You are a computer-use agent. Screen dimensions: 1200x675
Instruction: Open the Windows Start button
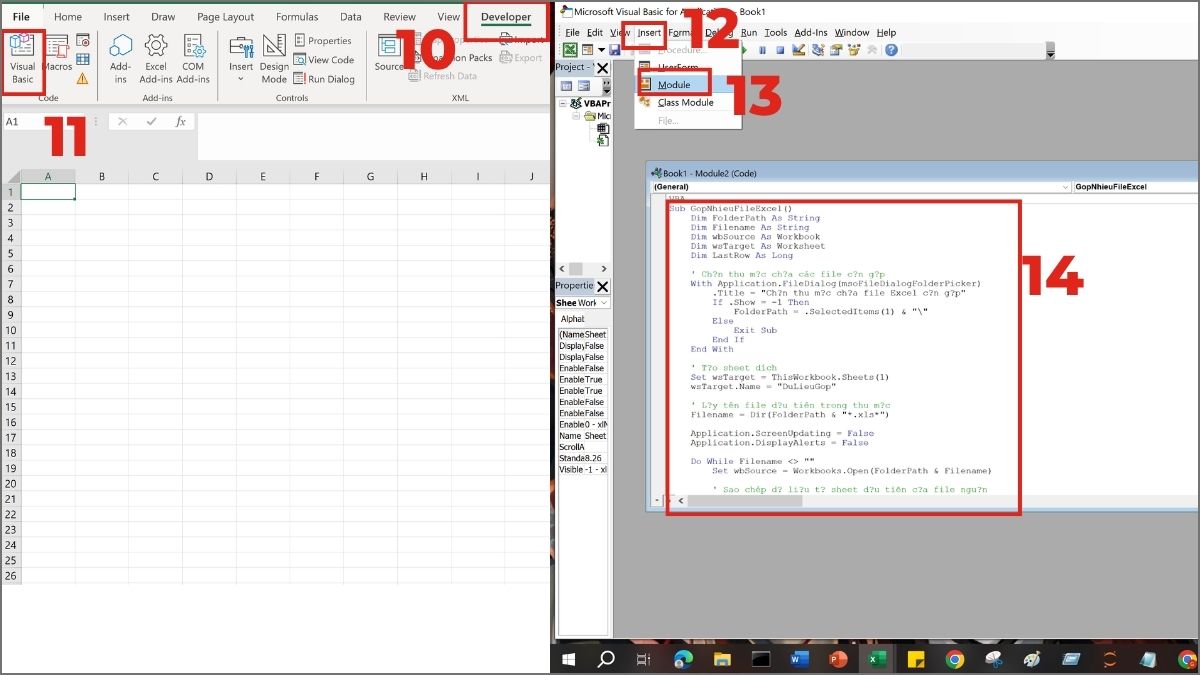click(x=570, y=659)
